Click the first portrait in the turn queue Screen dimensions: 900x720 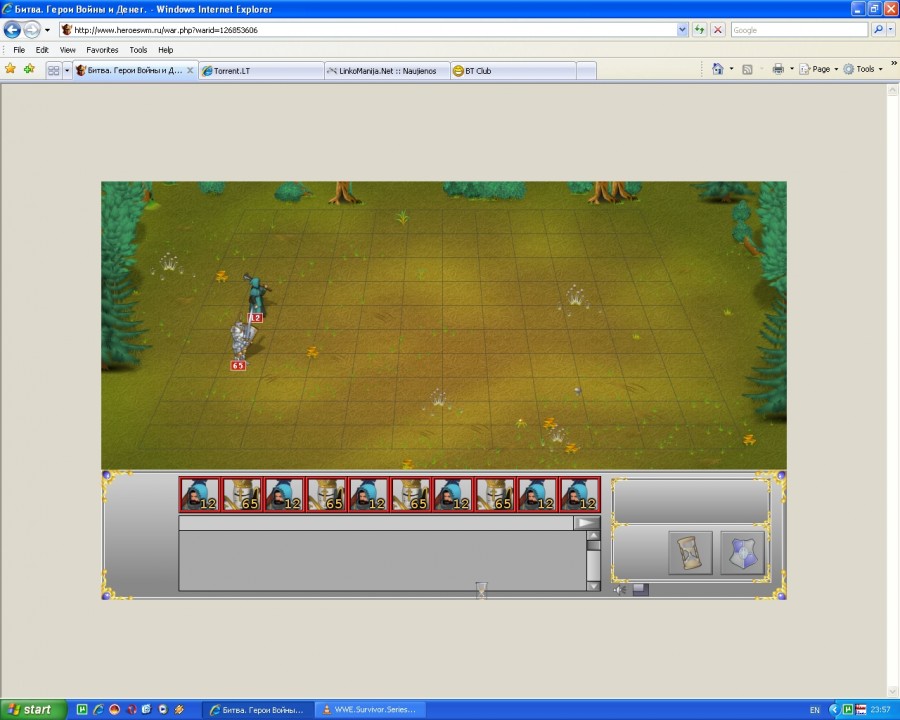pyautogui.click(x=200, y=494)
